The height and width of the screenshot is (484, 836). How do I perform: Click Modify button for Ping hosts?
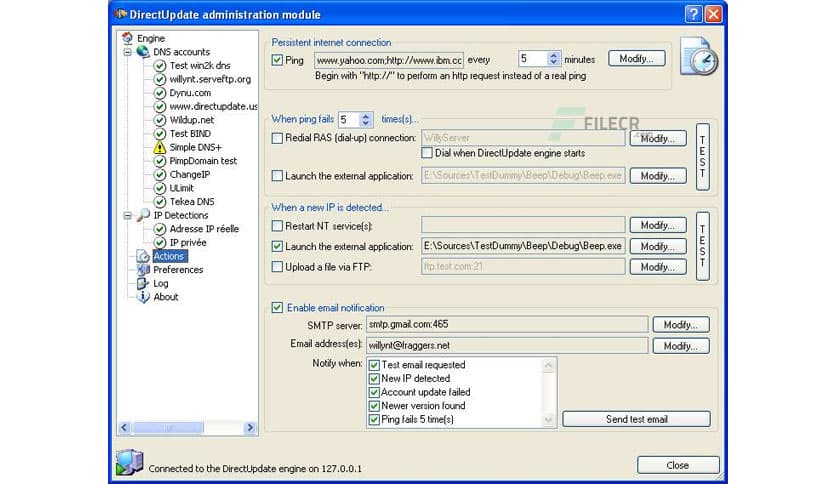(x=637, y=59)
